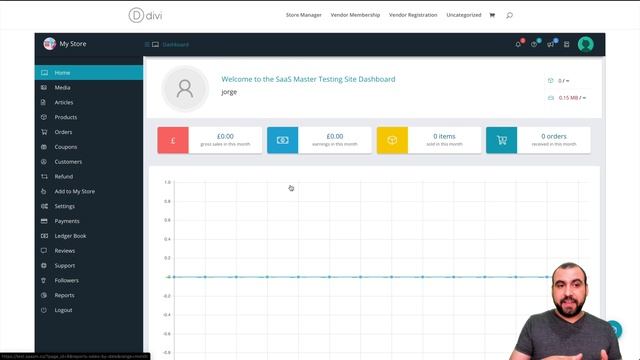This screenshot has width=640, height=360.
Task: Click the green user avatar in header
Action: point(586,44)
